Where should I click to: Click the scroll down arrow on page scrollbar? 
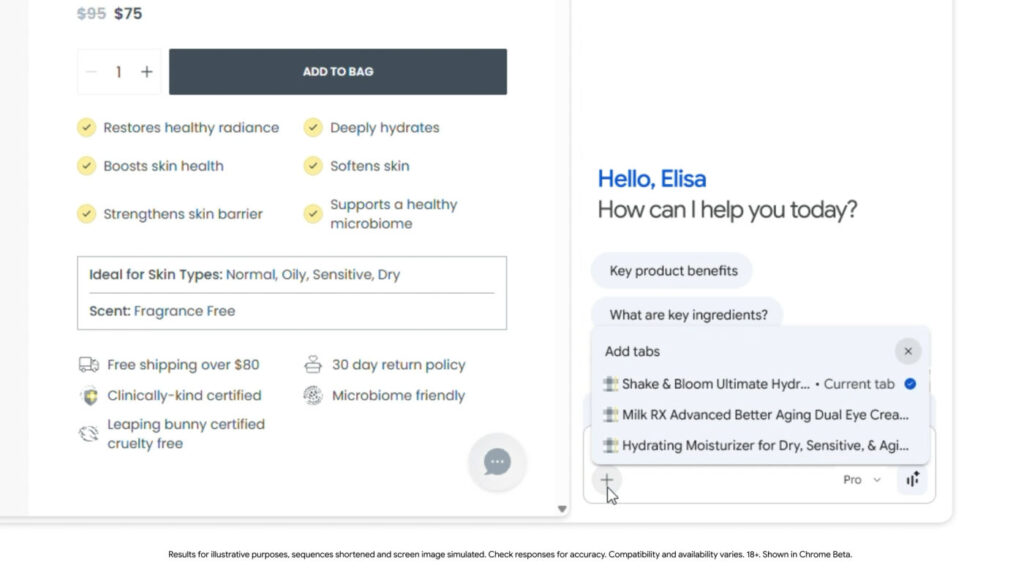[x=562, y=509]
